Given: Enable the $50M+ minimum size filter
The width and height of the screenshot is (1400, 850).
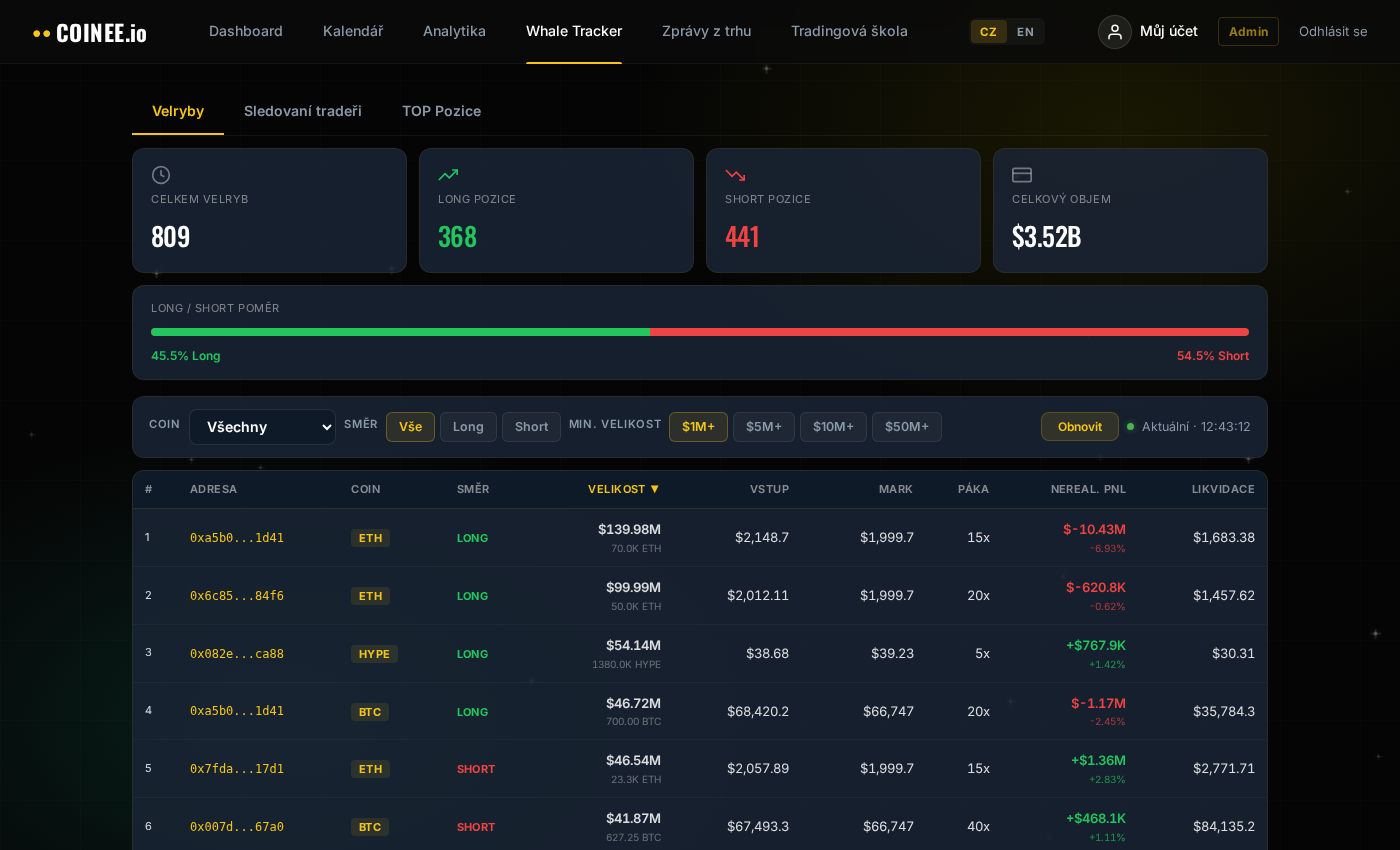Looking at the screenshot, I should pyautogui.click(x=906, y=426).
